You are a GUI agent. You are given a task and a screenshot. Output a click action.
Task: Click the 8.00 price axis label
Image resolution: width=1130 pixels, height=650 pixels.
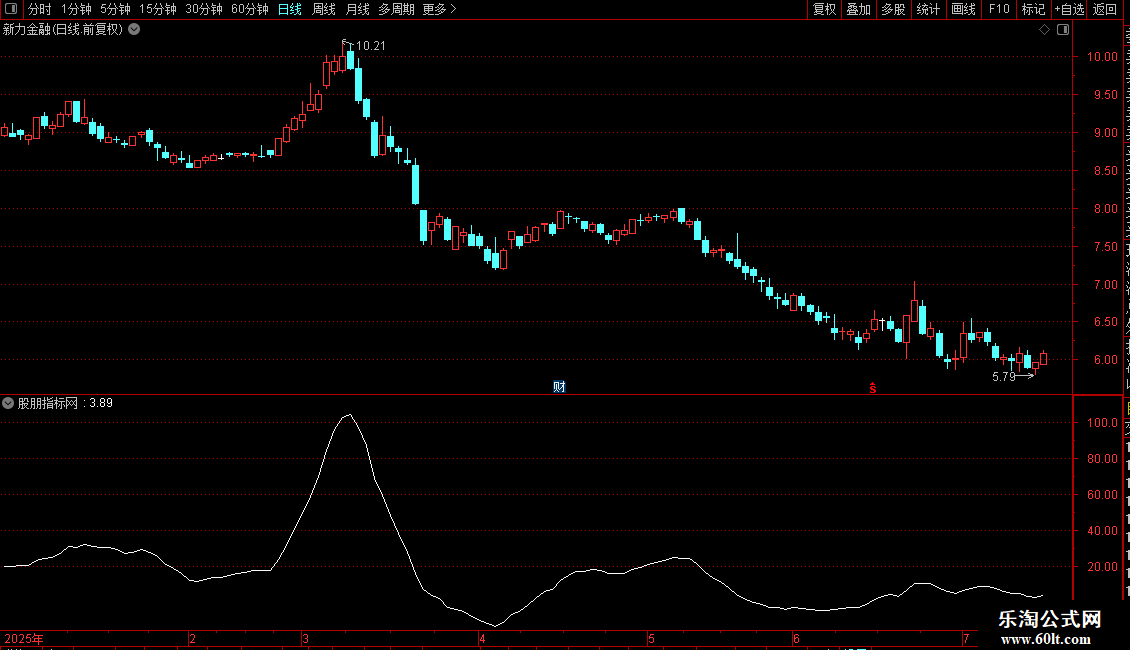(1106, 209)
